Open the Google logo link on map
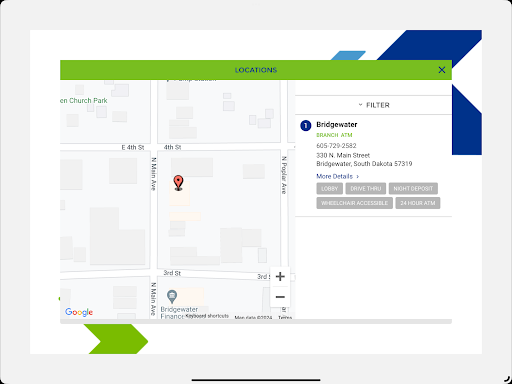The width and height of the screenshot is (512, 384). click(79, 312)
